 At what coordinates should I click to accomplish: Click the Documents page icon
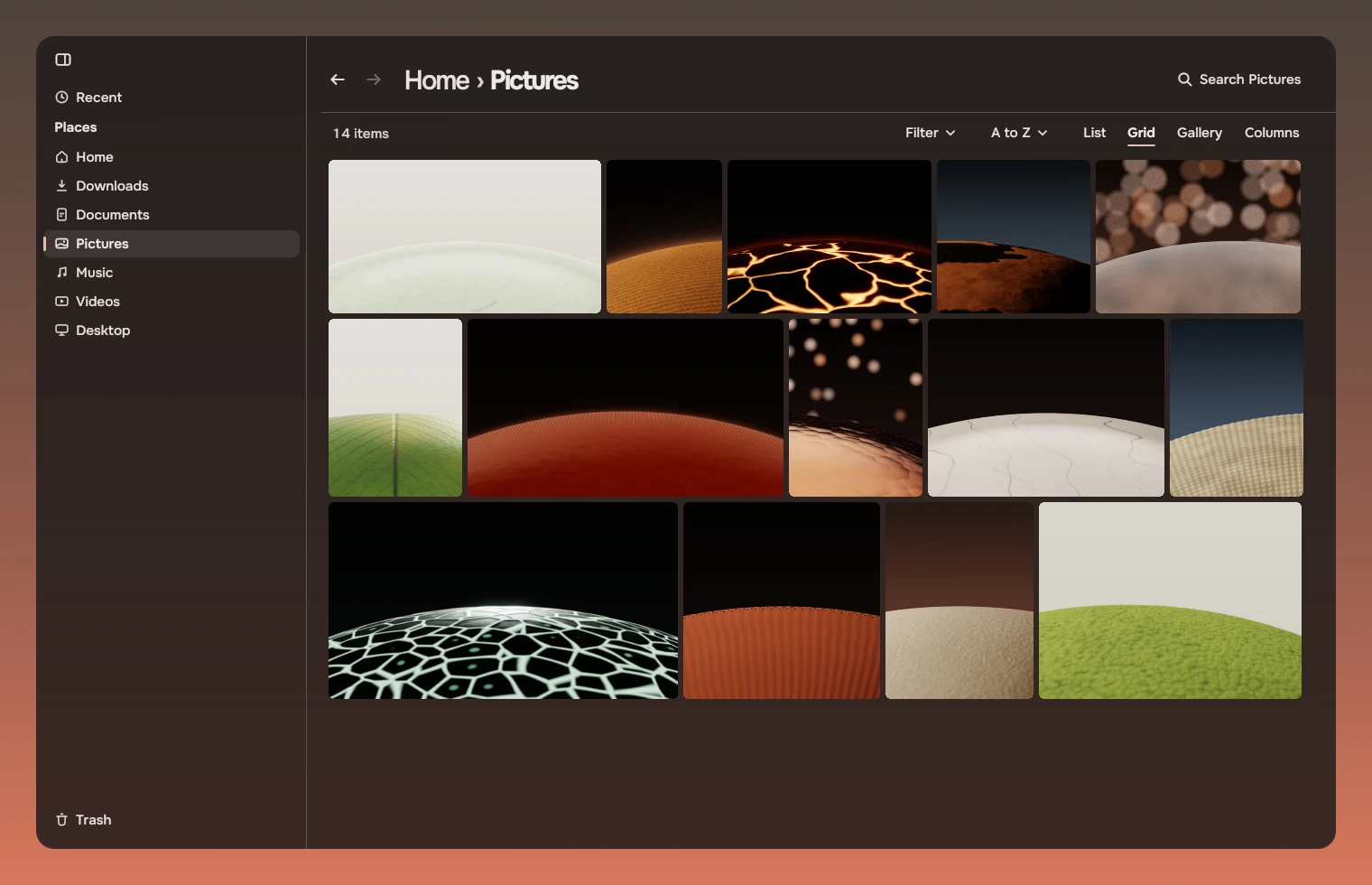coord(61,214)
